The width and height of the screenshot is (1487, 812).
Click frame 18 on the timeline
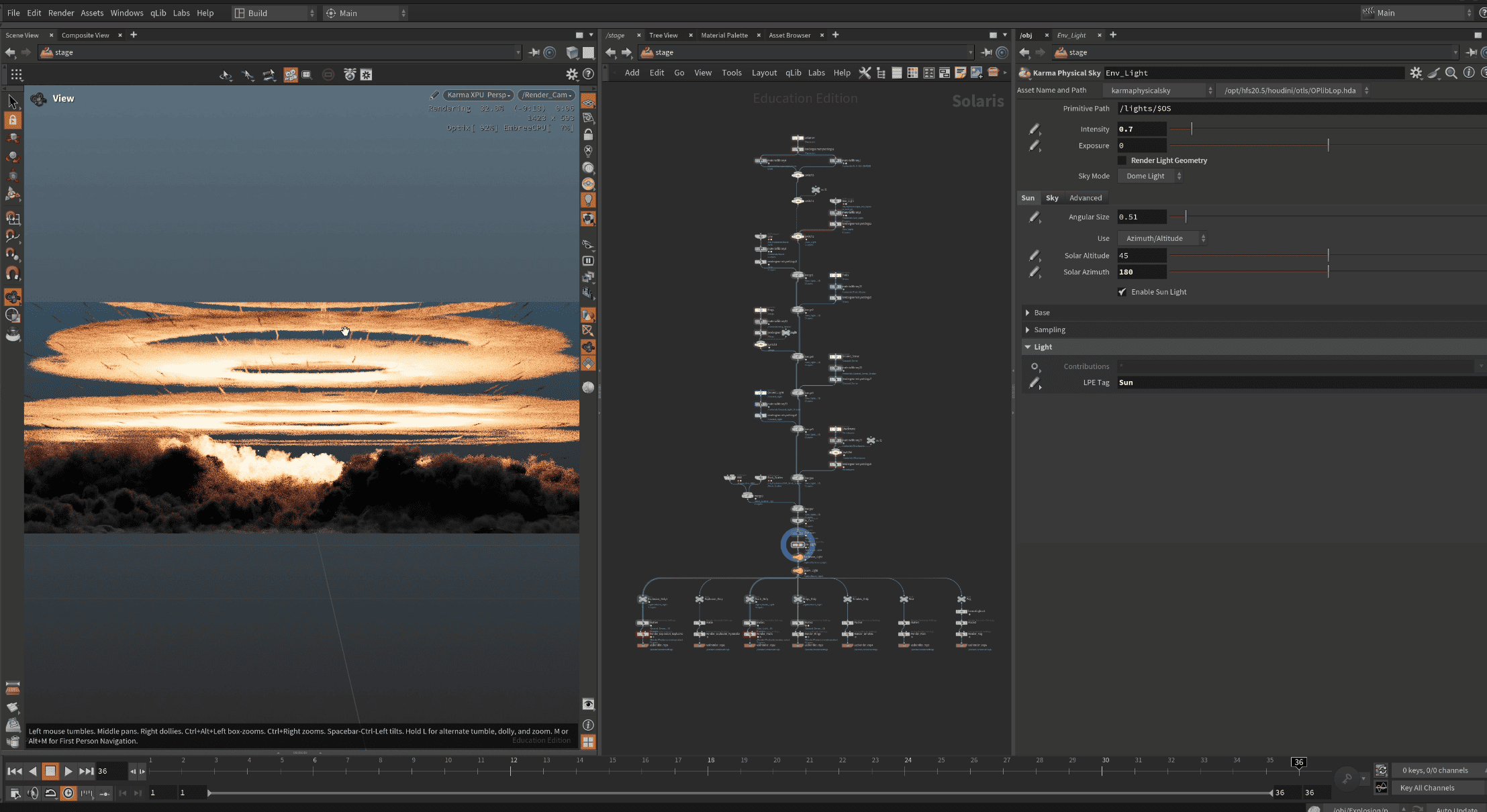point(710,761)
